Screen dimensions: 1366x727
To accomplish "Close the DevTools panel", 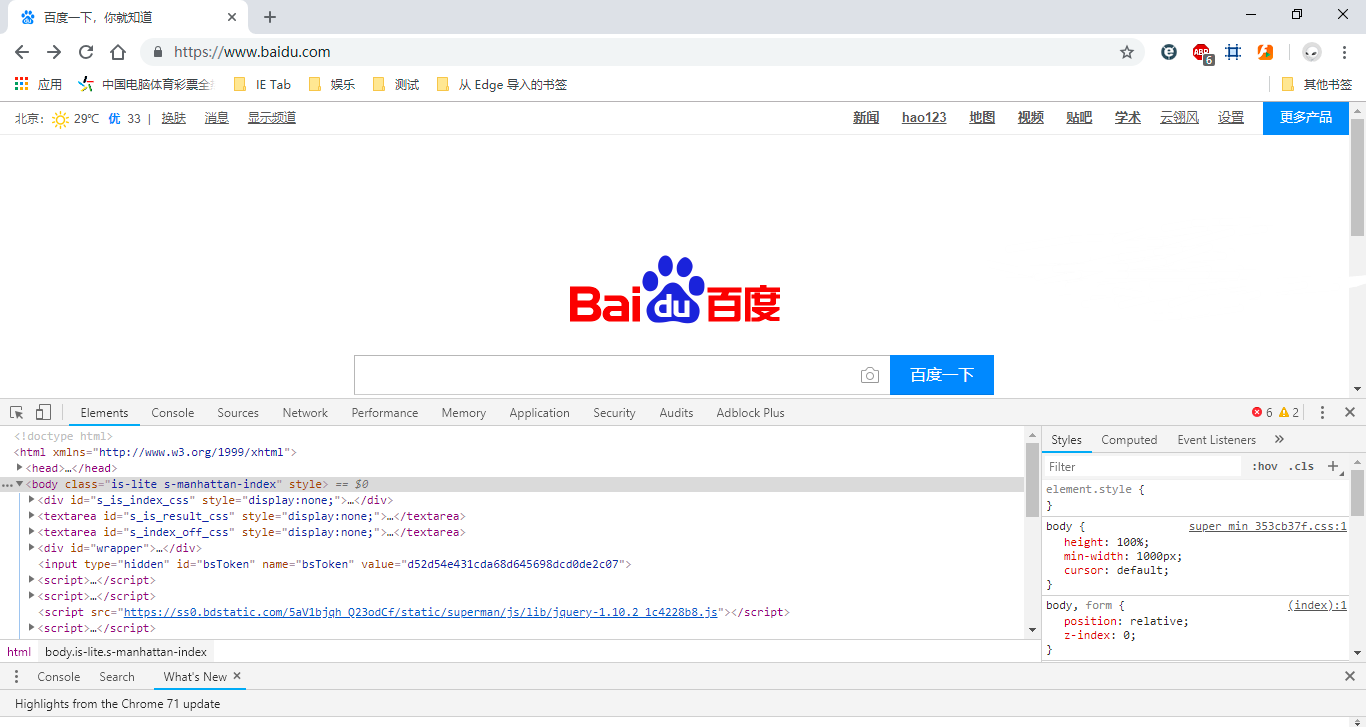I will coord(1350,412).
